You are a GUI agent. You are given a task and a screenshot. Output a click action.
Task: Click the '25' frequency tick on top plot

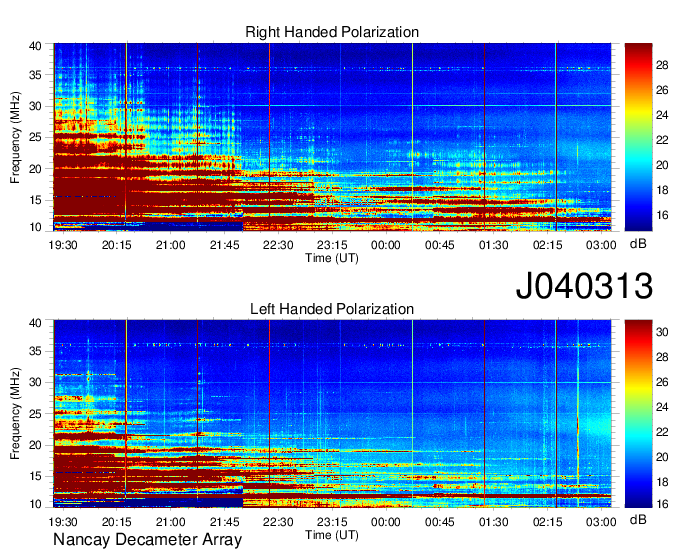click(35, 138)
